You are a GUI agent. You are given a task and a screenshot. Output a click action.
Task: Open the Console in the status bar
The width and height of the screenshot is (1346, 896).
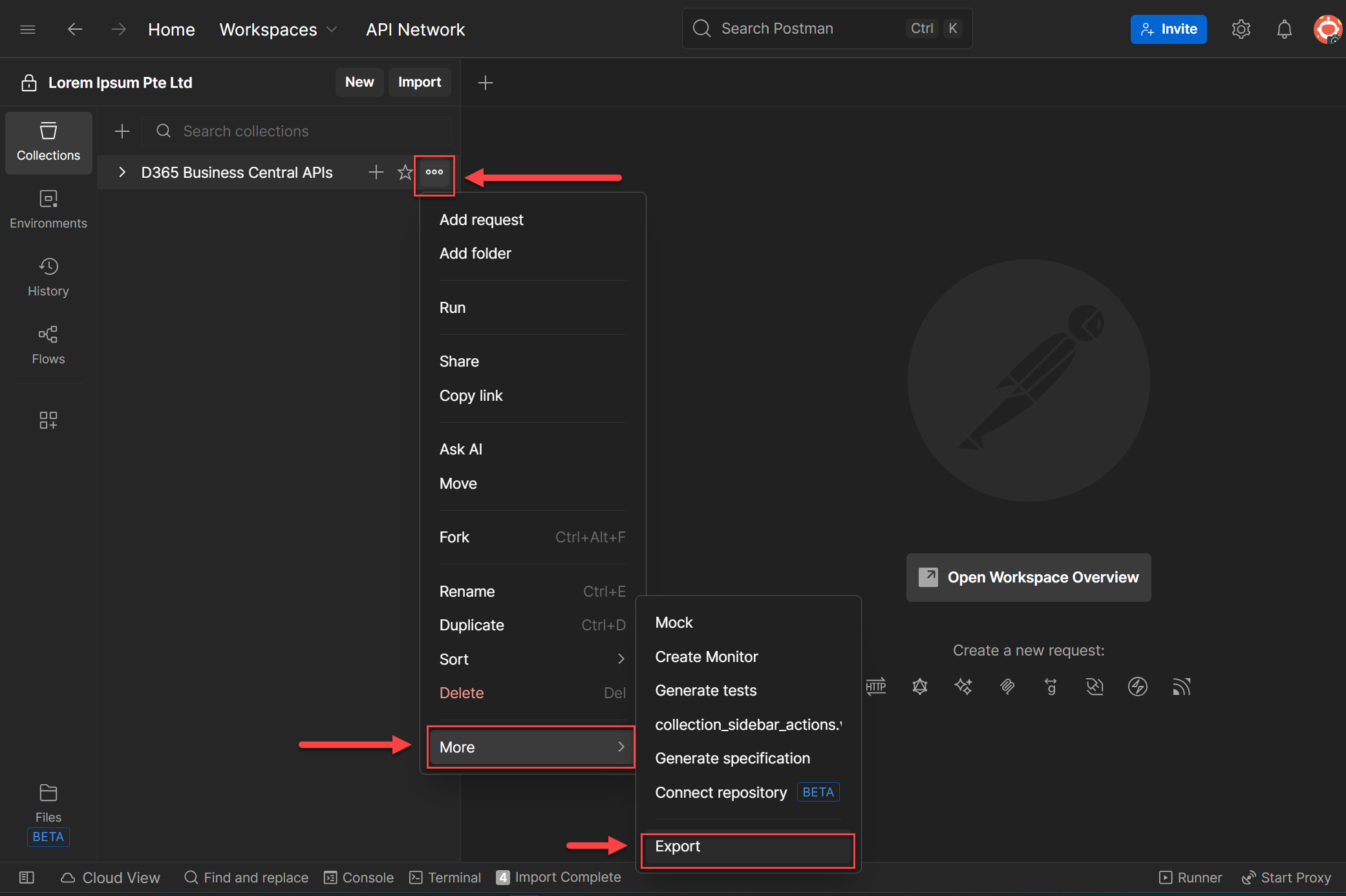359,877
